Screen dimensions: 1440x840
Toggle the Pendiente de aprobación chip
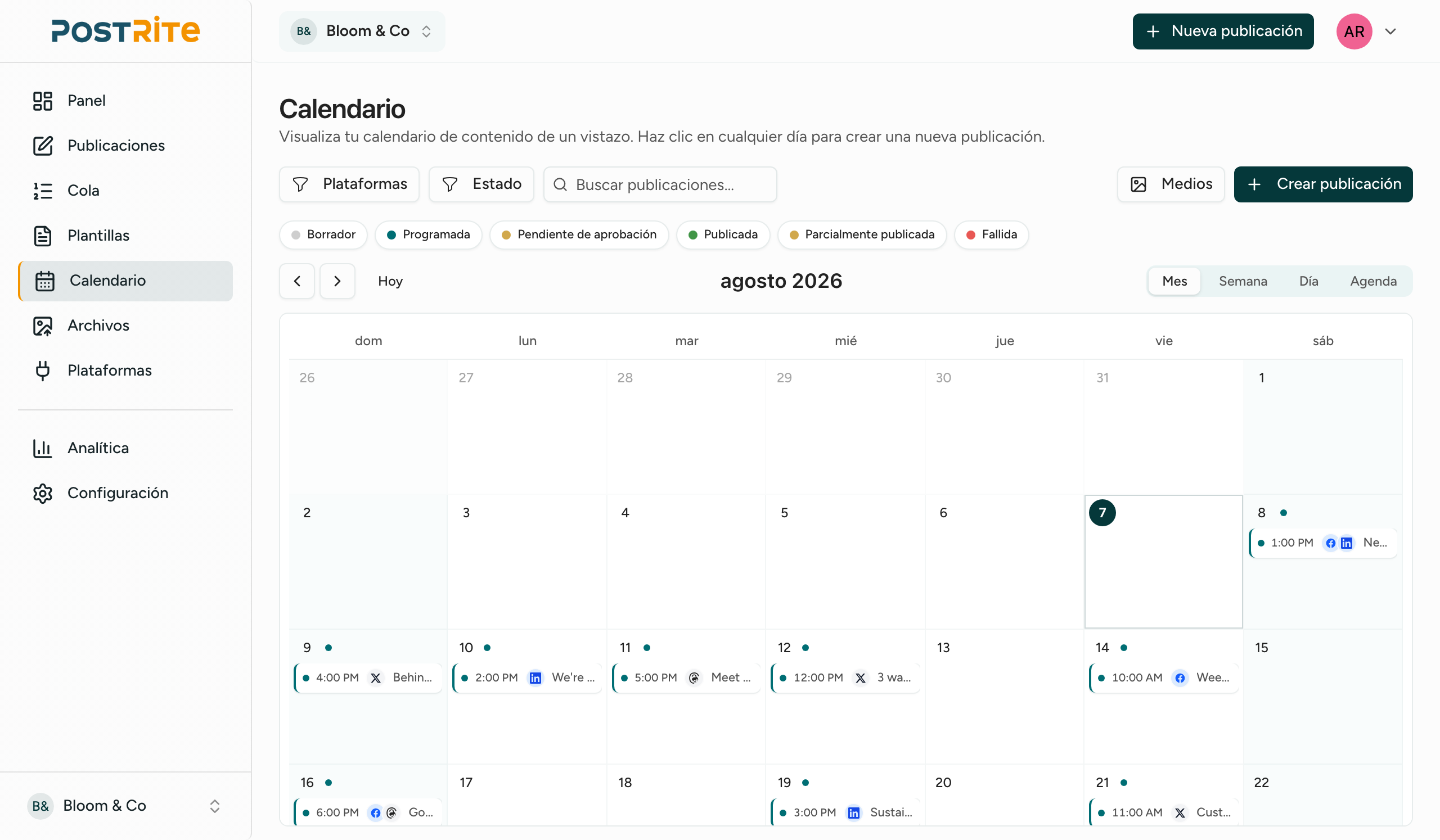pyautogui.click(x=579, y=234)
